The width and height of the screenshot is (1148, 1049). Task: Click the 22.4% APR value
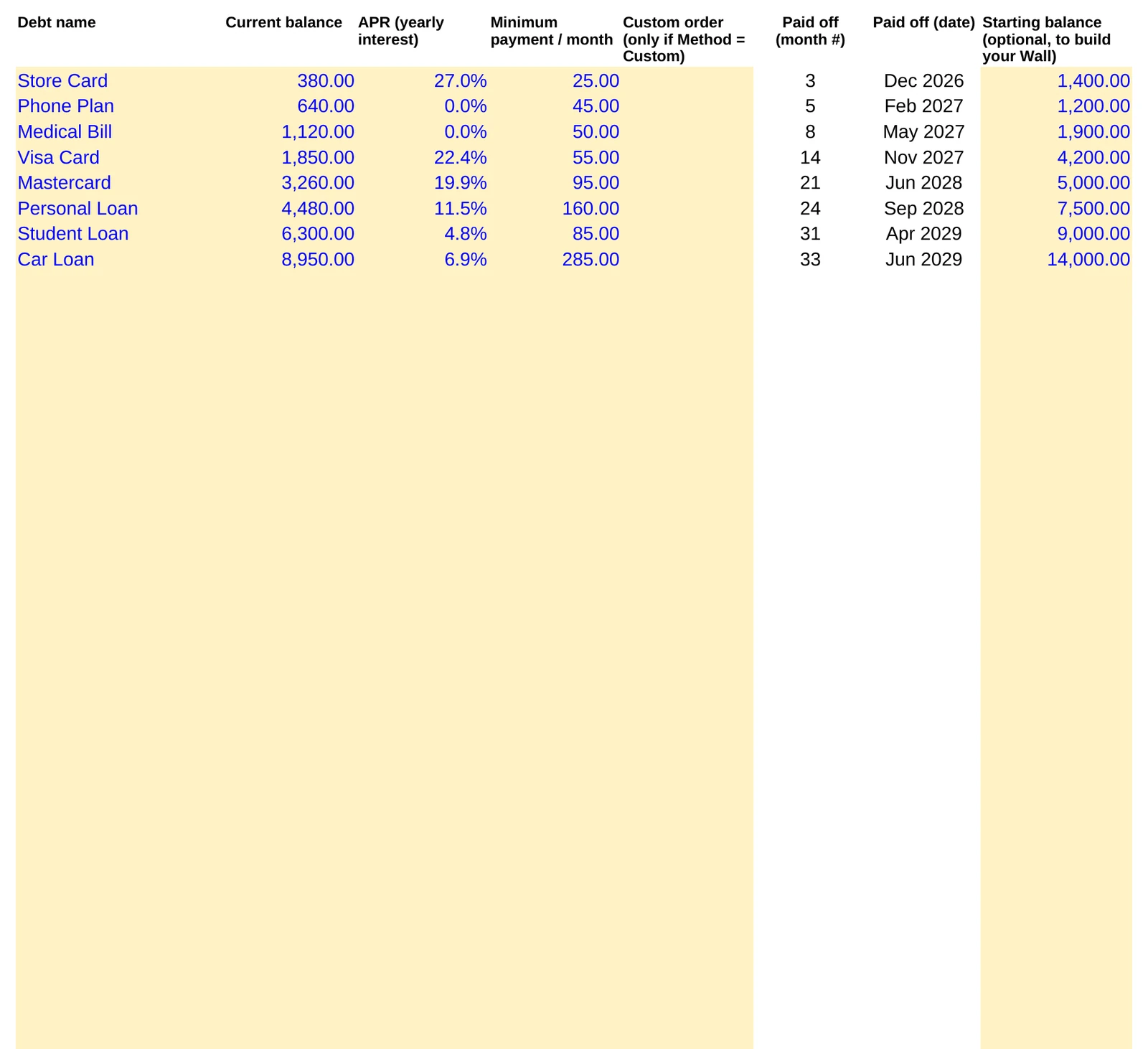(461, 157)
